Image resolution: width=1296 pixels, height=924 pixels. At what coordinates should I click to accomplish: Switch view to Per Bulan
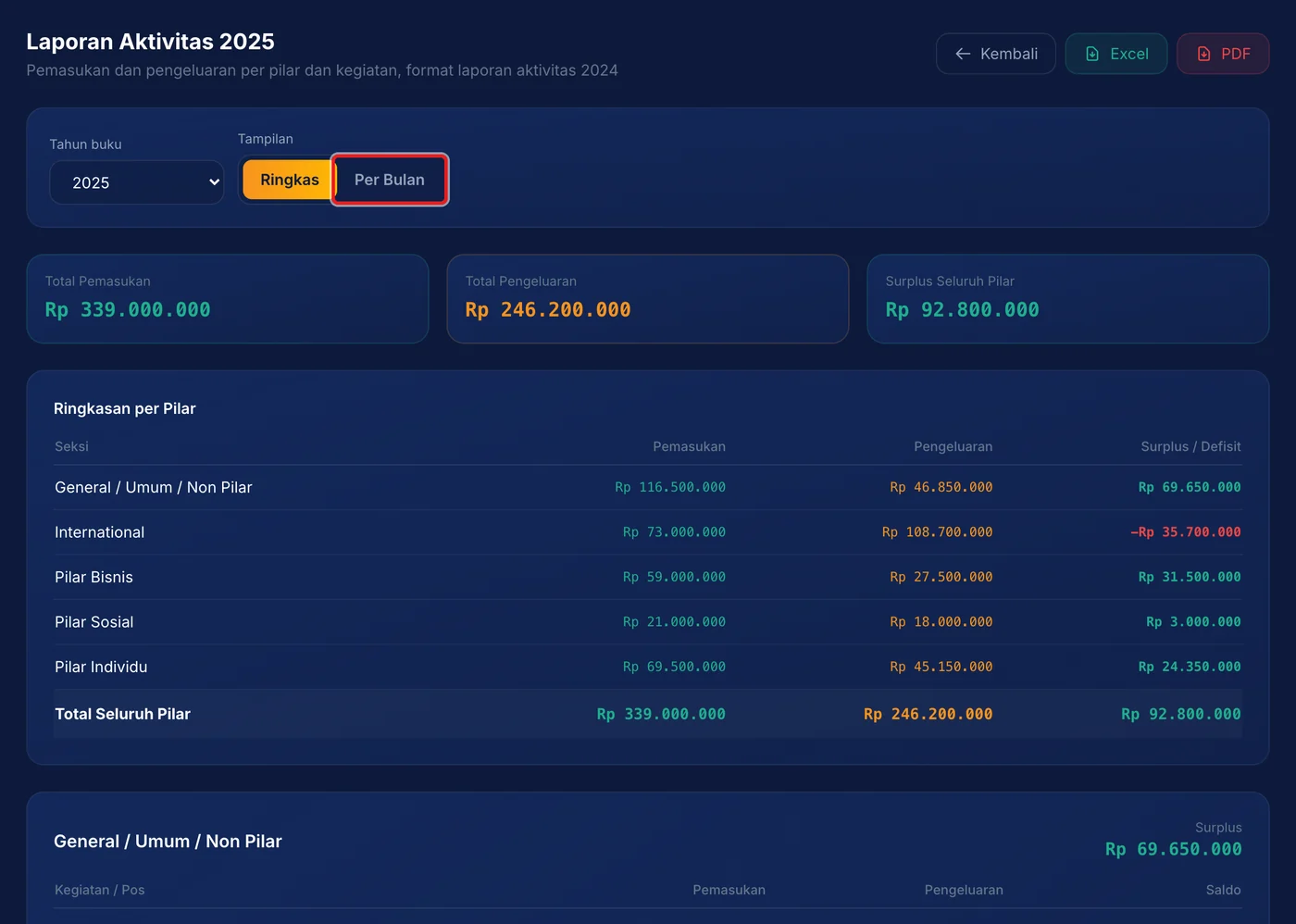click(x=390, y=180)
